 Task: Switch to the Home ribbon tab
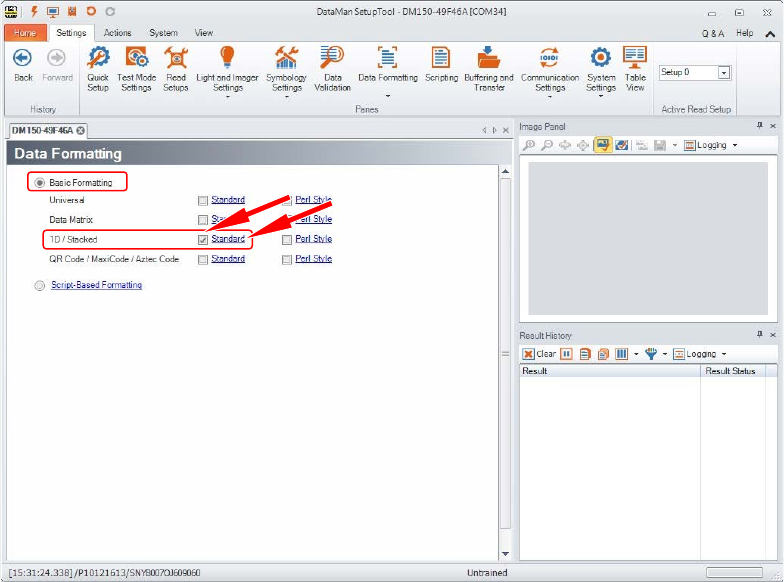(x=25, y=33)
